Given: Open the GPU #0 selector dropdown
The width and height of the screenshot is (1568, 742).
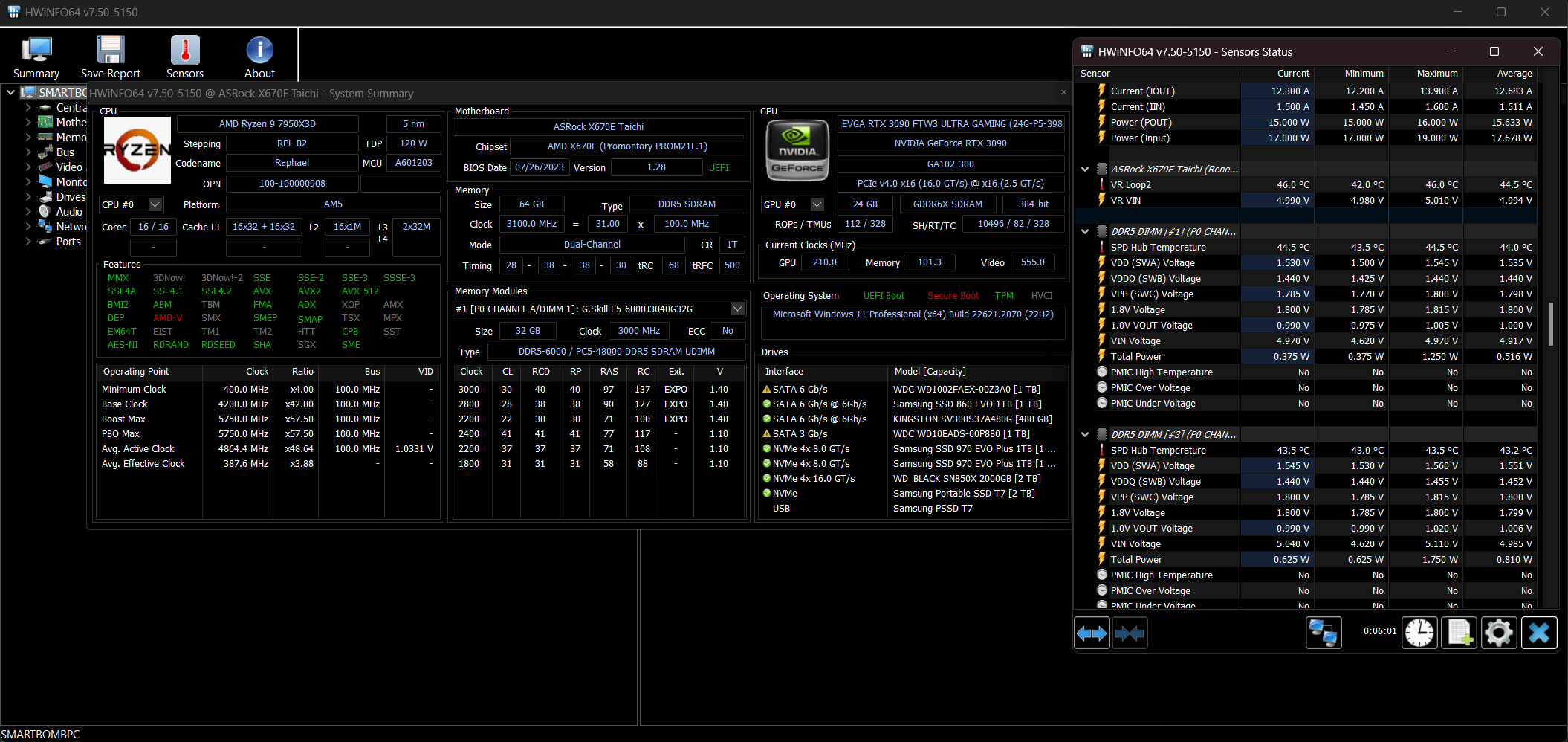Looking at the screenshot, I should click(x=817, y=204).
